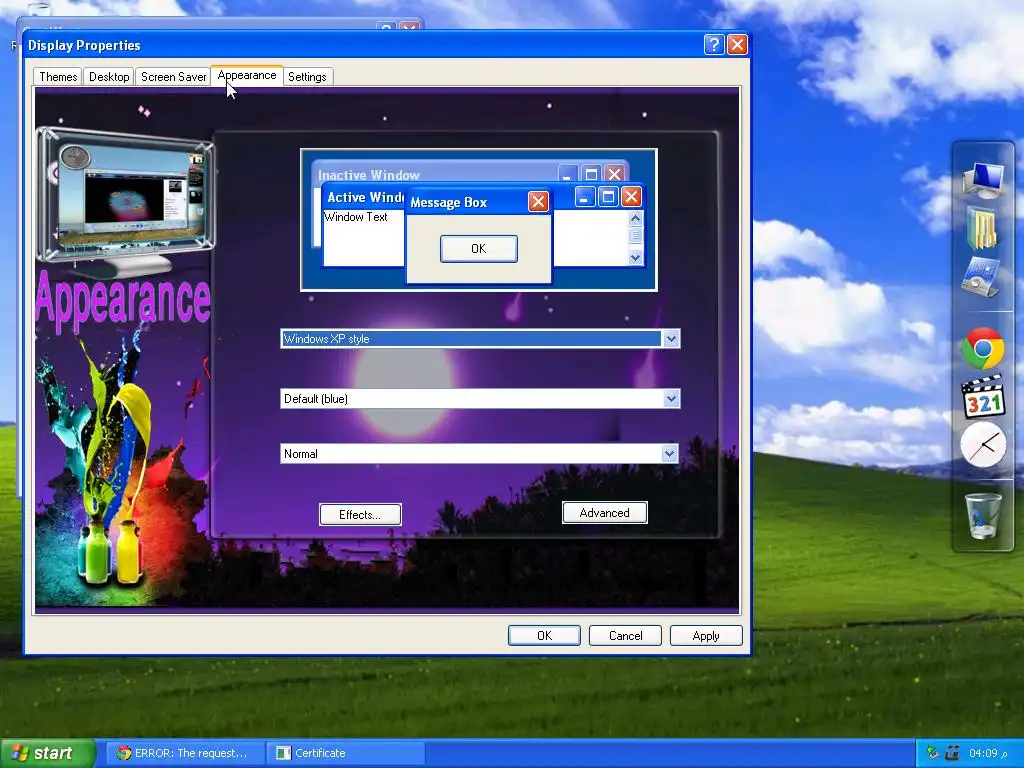Click the Window Text in the preview

355,217
